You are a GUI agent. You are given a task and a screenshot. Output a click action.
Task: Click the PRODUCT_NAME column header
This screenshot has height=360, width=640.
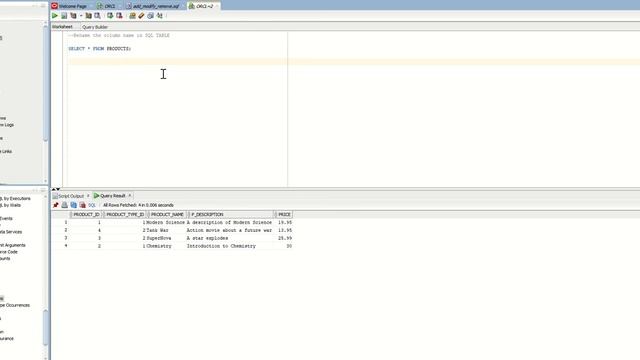click(167, 214)
